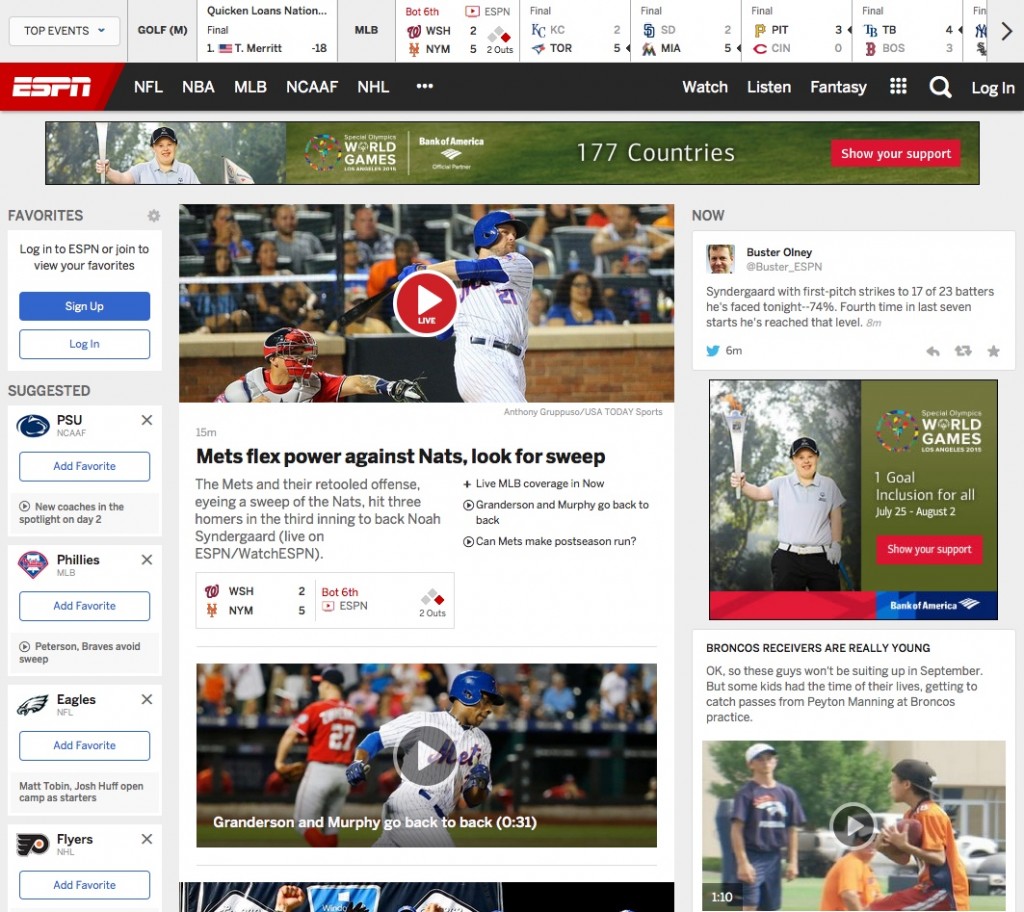Image resolution: width=1024 pixels, height=912 pixels.
Task: Click the Twitter bird icon
Action: pos(712,351)
